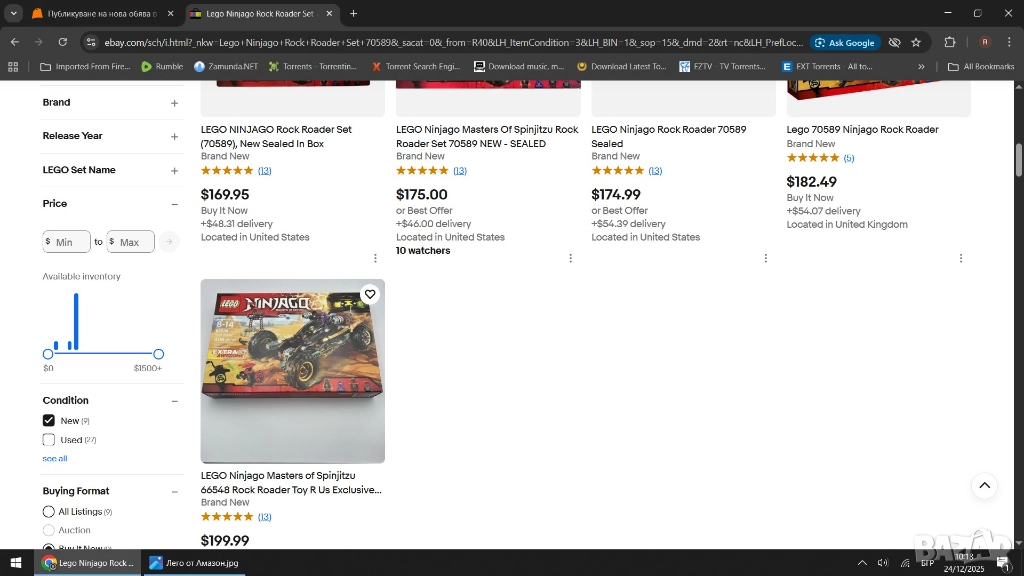Image resolution: width=1024 pixels, height=576 pixels.
Task: Bookmark this page with star icon
Action: tap(915, 42)
